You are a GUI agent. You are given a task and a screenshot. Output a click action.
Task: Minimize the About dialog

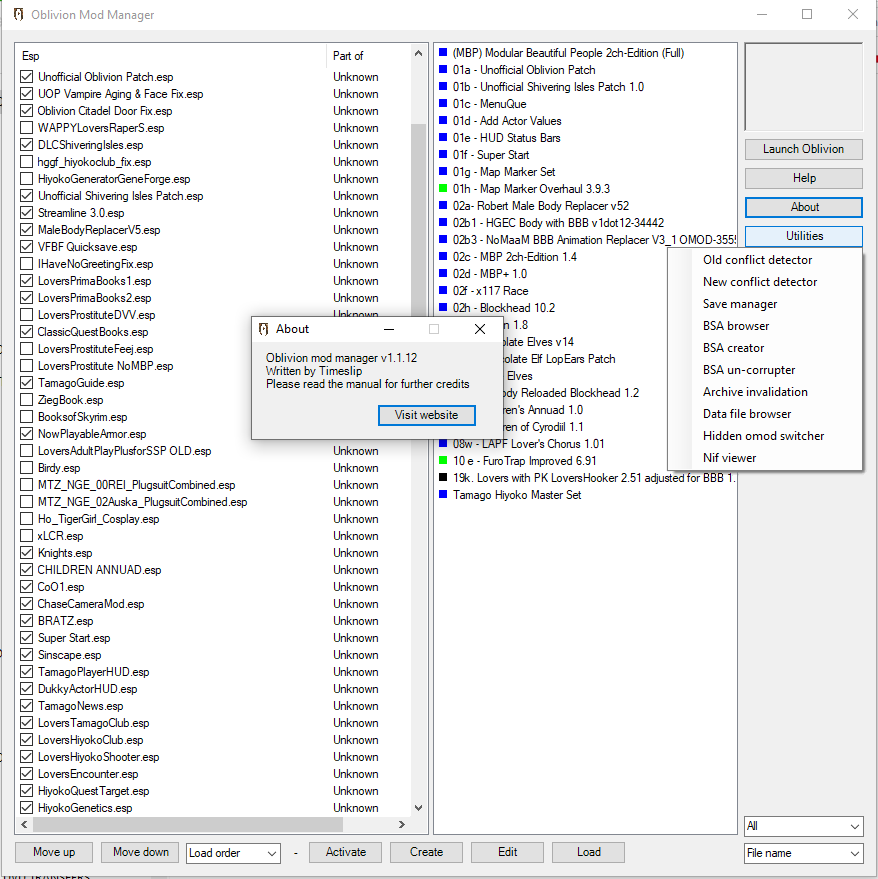point(389,329)
